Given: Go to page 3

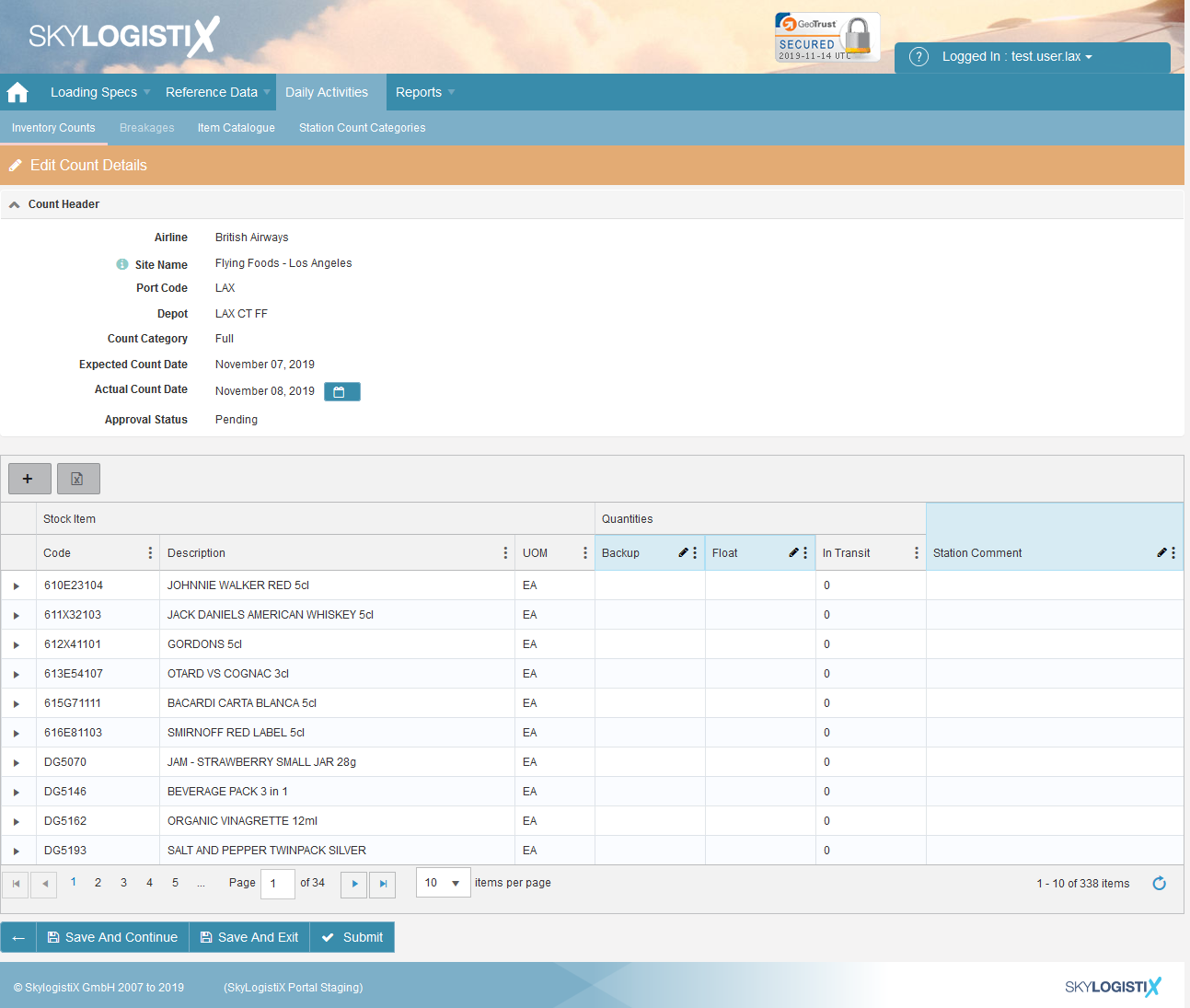Looking at the screenshot, I should (124, 883).
